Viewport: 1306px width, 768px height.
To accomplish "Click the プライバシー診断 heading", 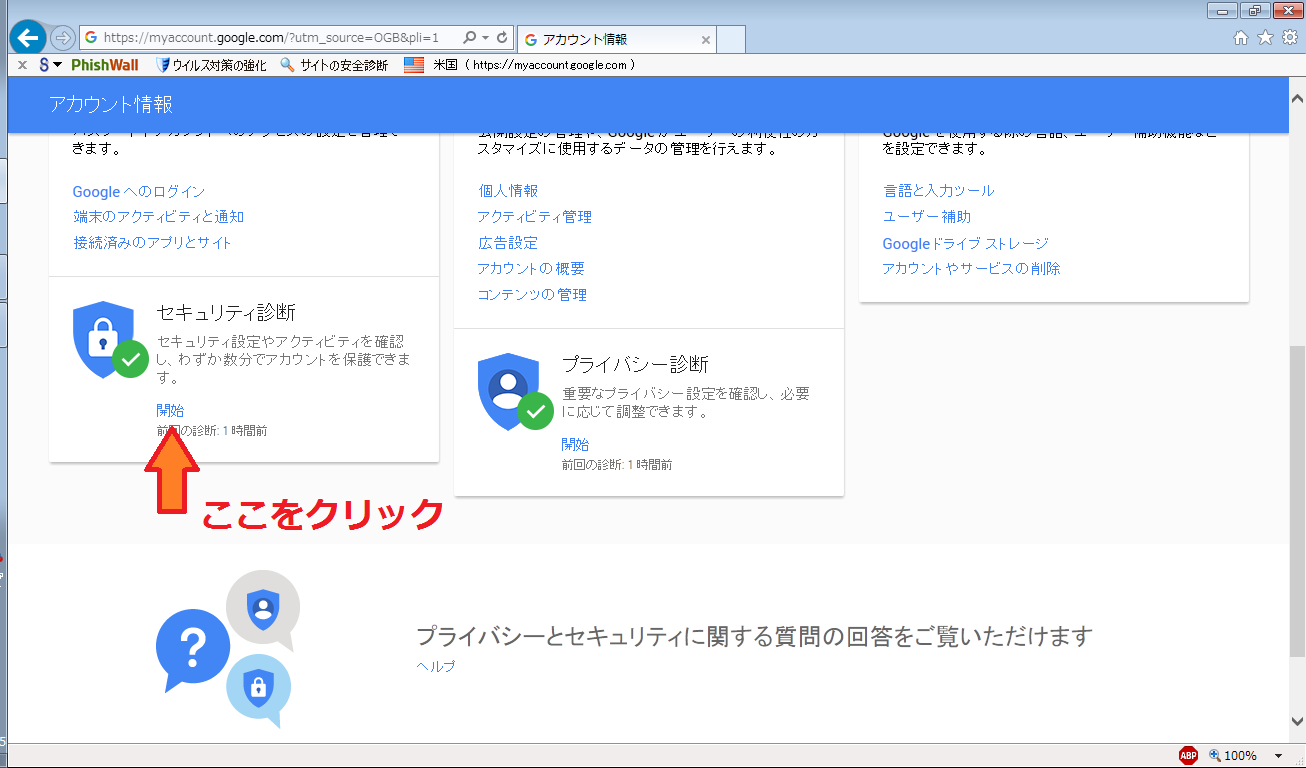I will 635,364.
